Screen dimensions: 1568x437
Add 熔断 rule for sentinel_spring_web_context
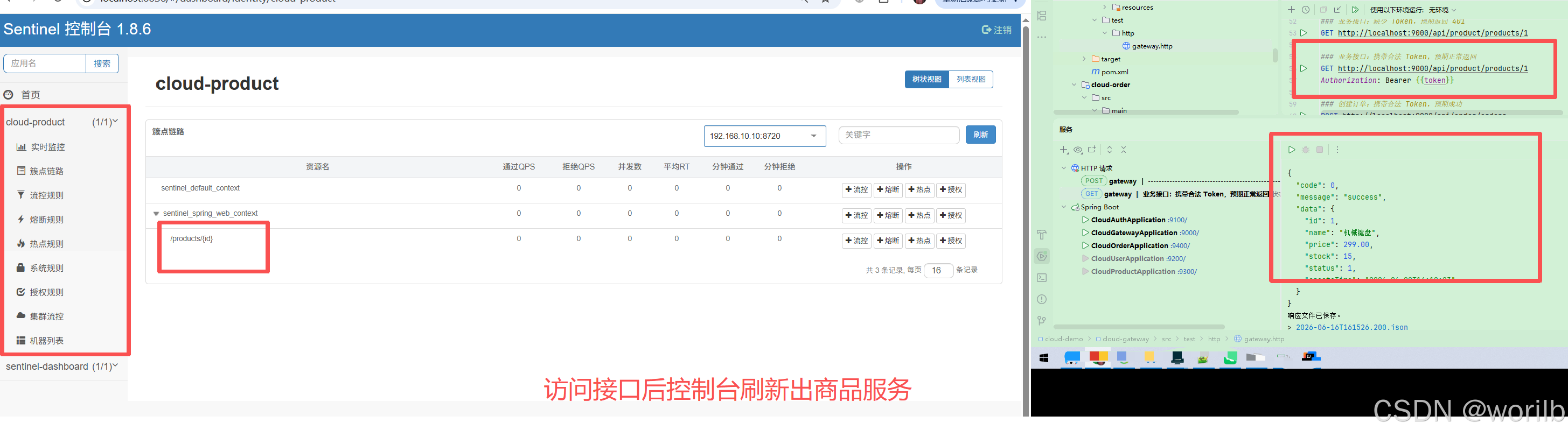click(x=888, y=216)
